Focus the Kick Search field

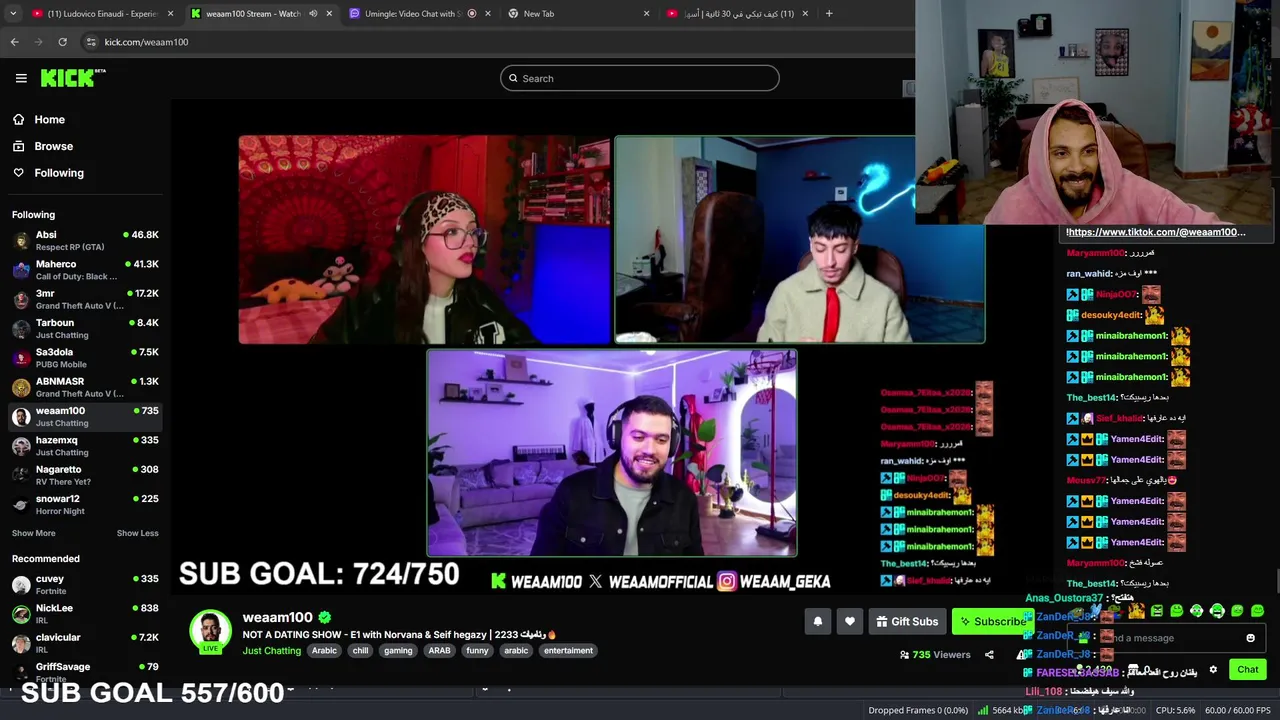(640, 78)
